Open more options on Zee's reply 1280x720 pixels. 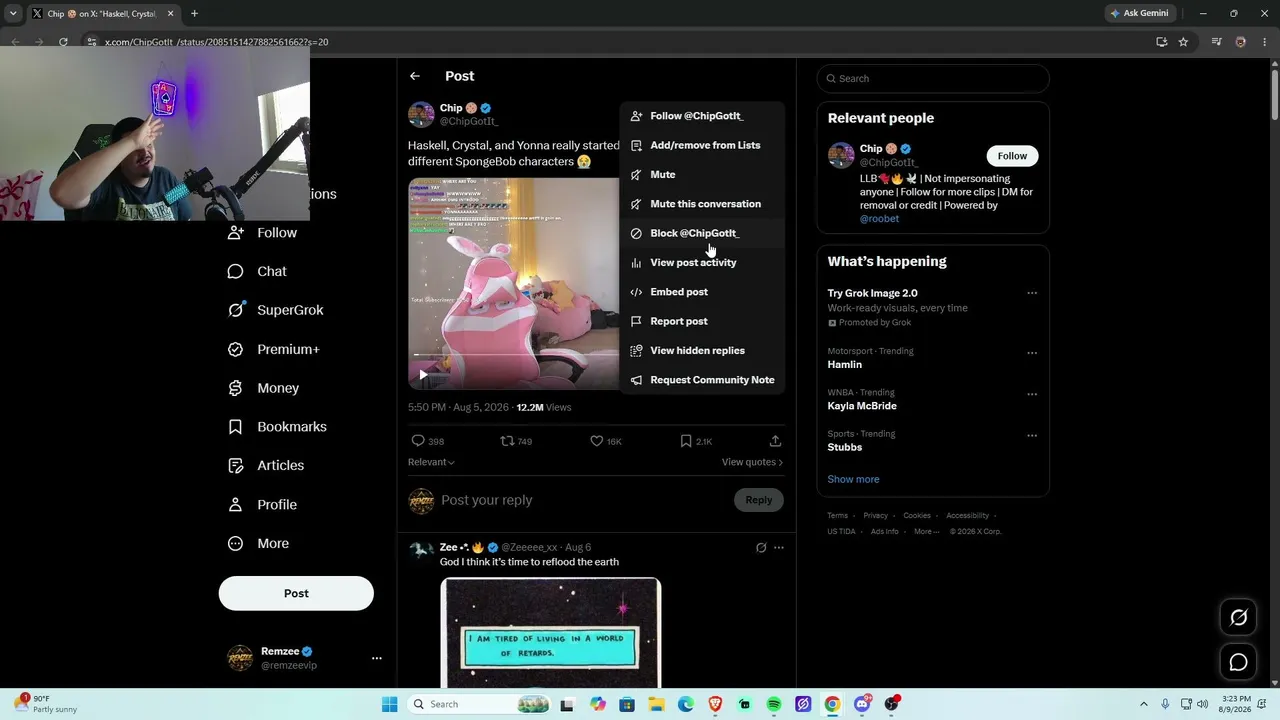coord(779,548)
